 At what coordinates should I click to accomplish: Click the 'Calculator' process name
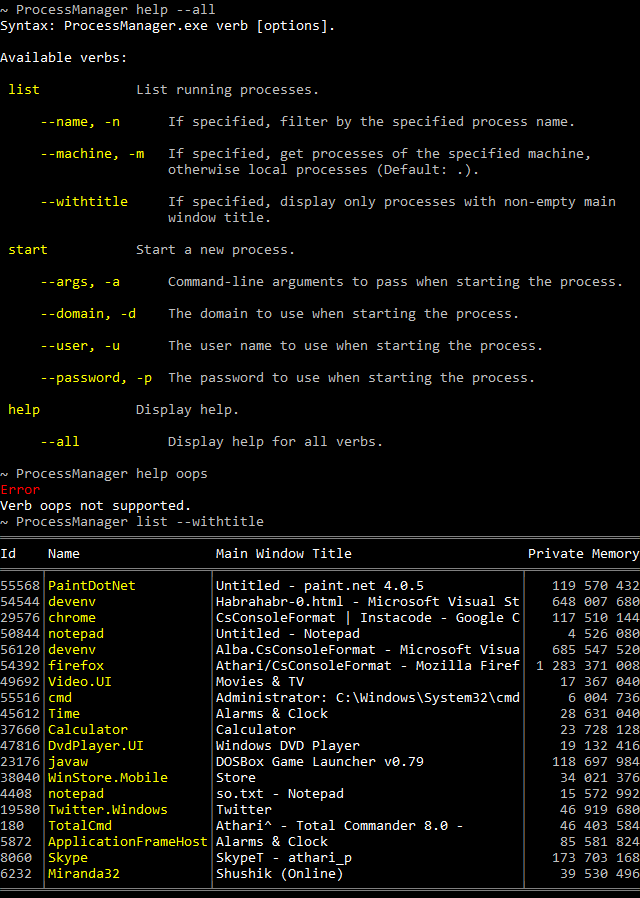(88, 730)
